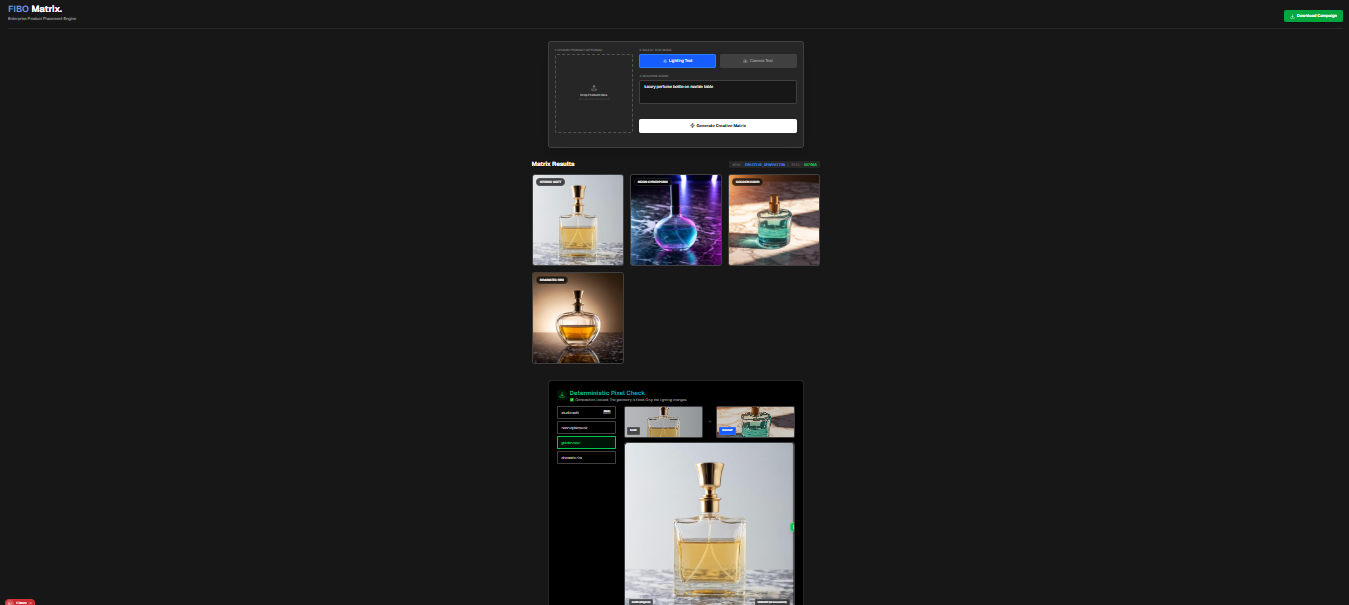The height and width of the screenshot is (605, 1349).
Task: Click Generate Creative Matrix button
Action: tap(718, 126)
